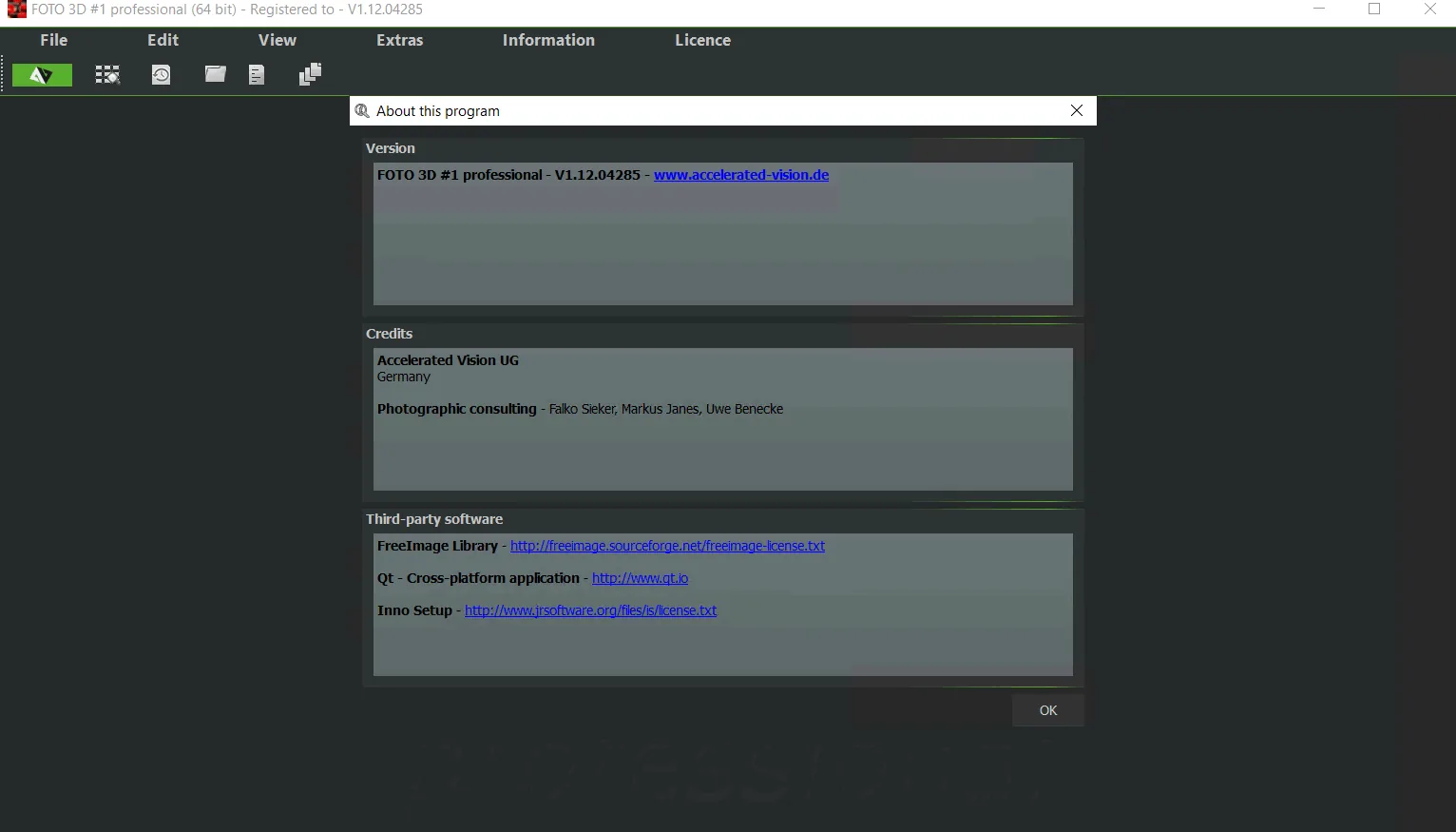Viewport: 1456px width, 832px height.
Task: Click the 'Credits' section heading
Action: point(390,334)
